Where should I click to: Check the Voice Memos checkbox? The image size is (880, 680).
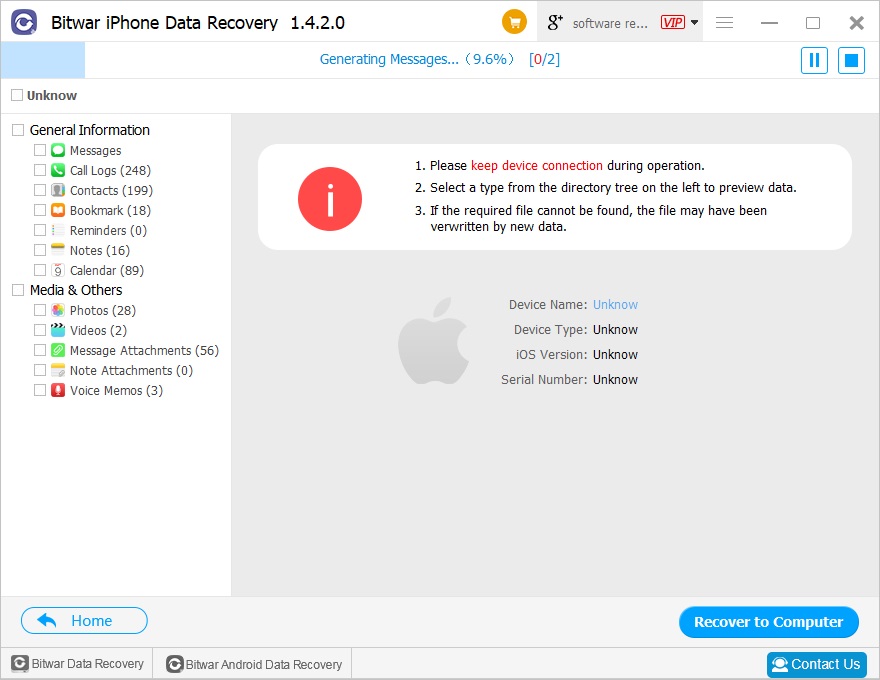click(x=40, y=390)
